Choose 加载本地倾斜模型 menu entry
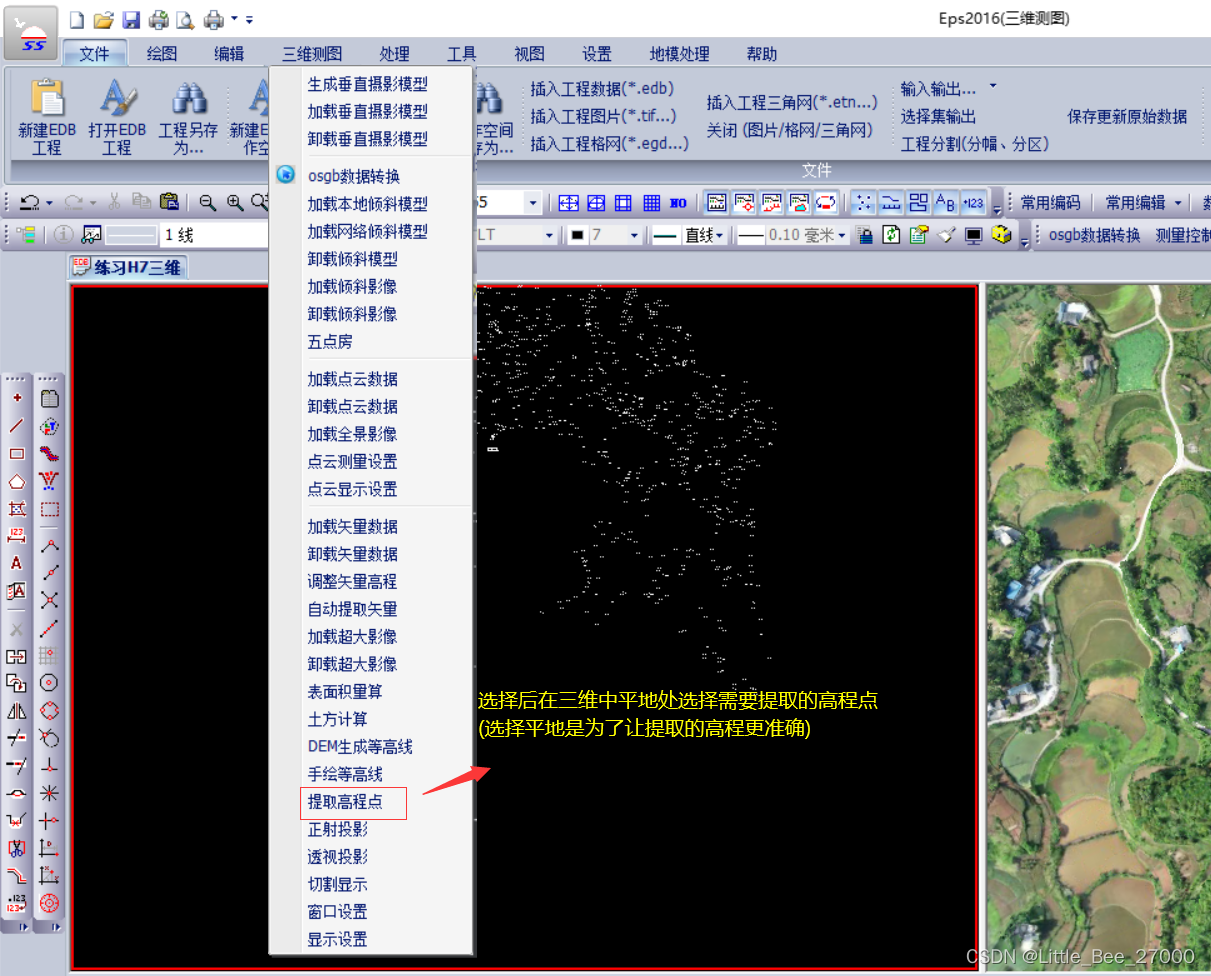Viewport: 1211px width, 976px height. [367, 204]
